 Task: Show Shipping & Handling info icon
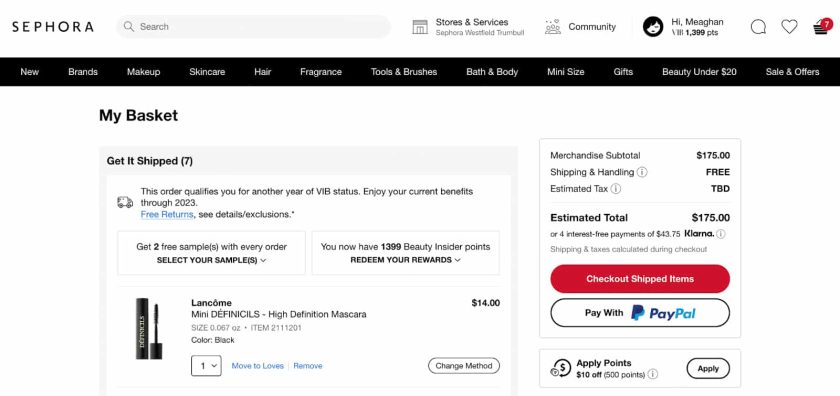pyautogui.click(x=642, y=172)
